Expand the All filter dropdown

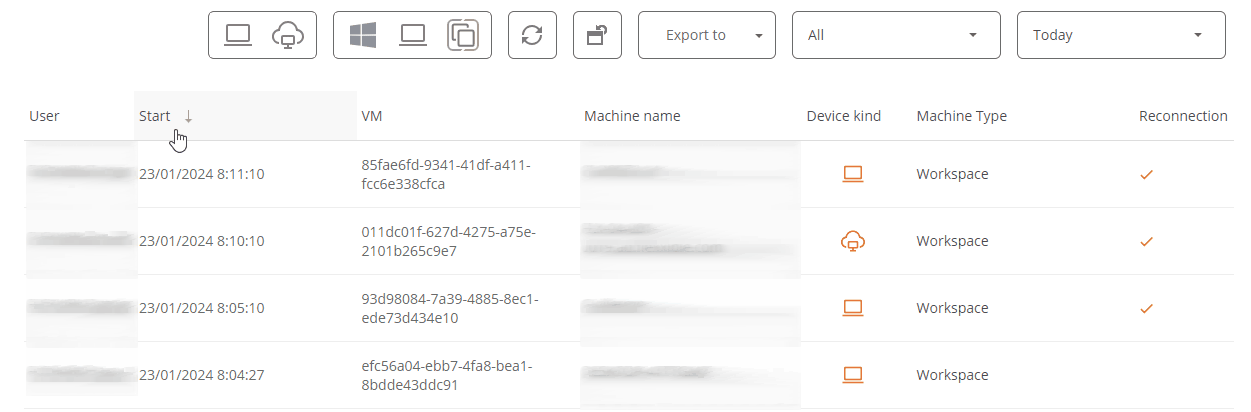(896, 35)
